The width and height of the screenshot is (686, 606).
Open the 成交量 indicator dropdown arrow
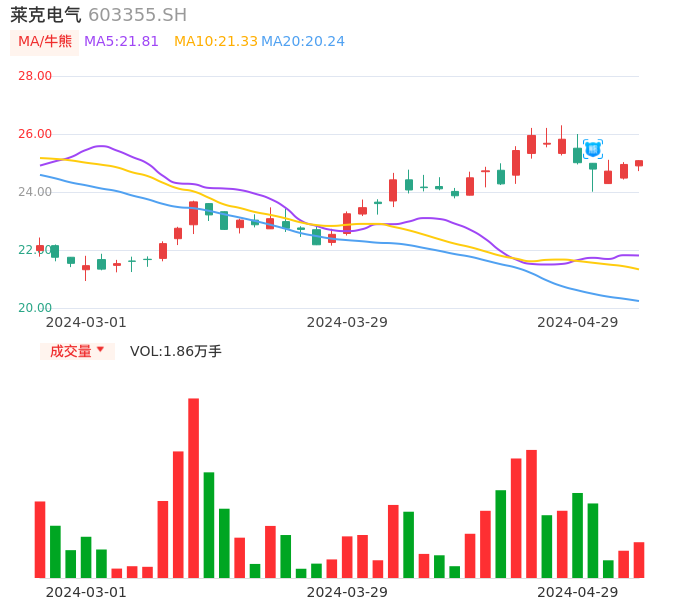point(100,350)
